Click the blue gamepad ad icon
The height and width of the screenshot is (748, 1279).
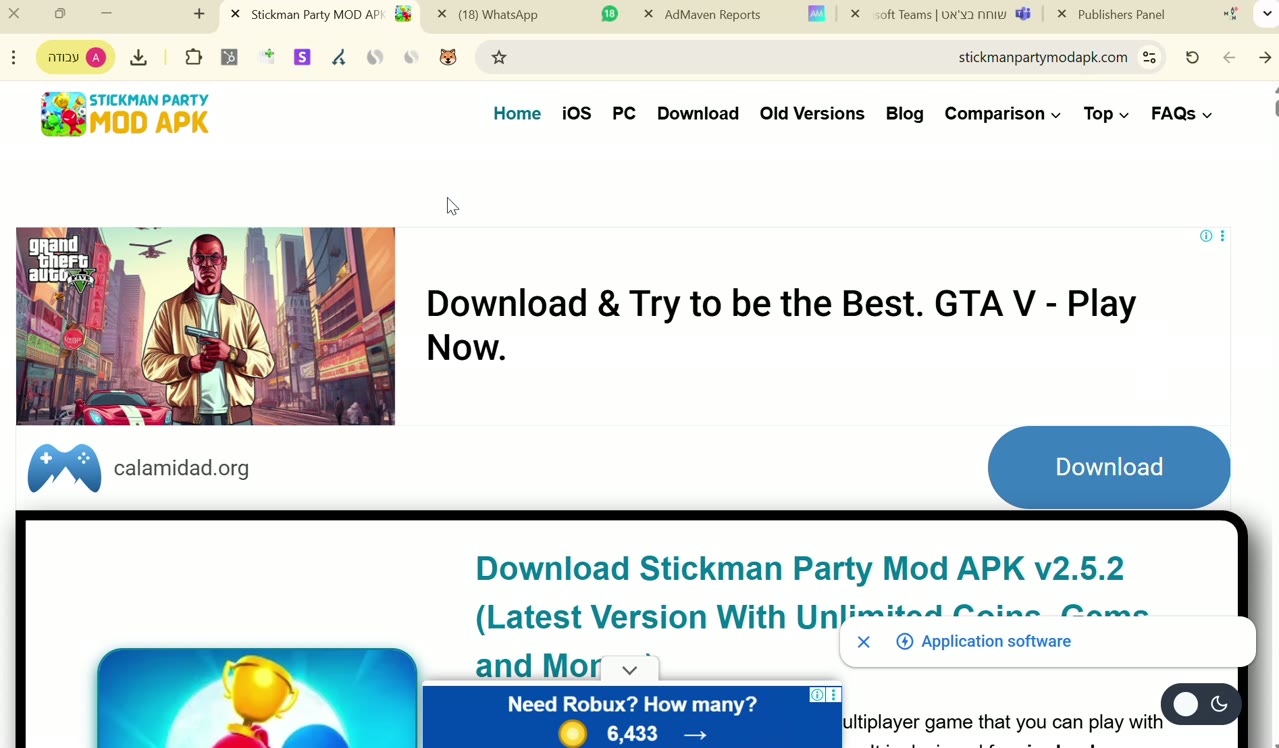(x=64, y=468)
